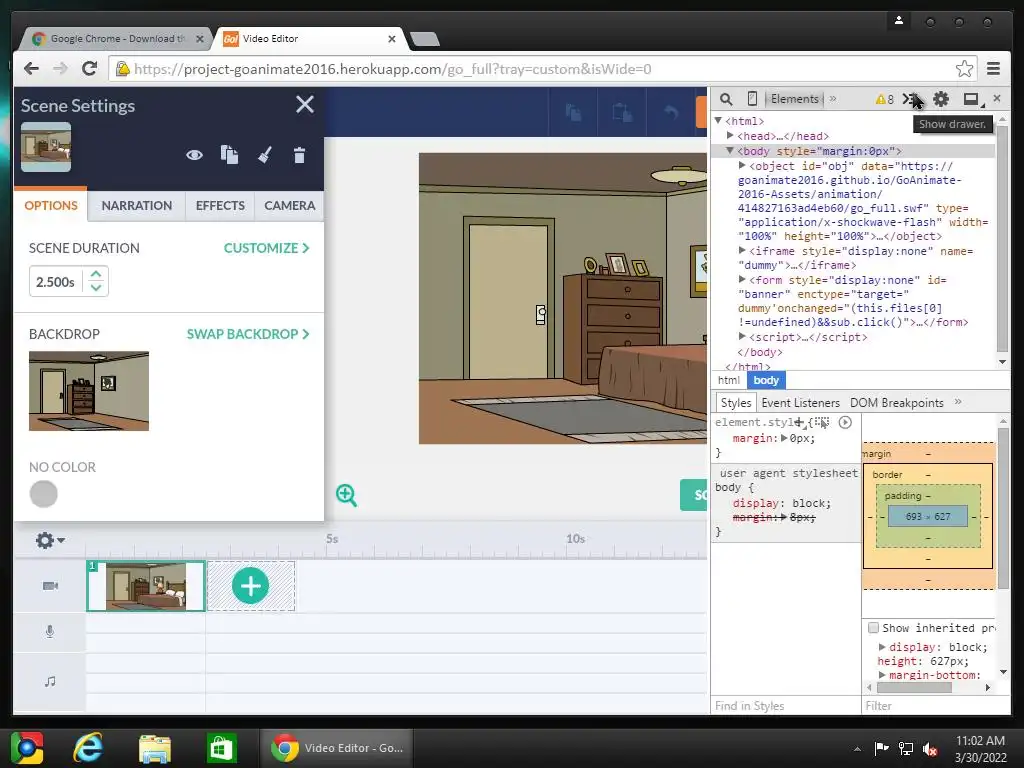Toggle scene preview eye icon
Viewport: 1024px width, 768px height.
click(194, 155)
